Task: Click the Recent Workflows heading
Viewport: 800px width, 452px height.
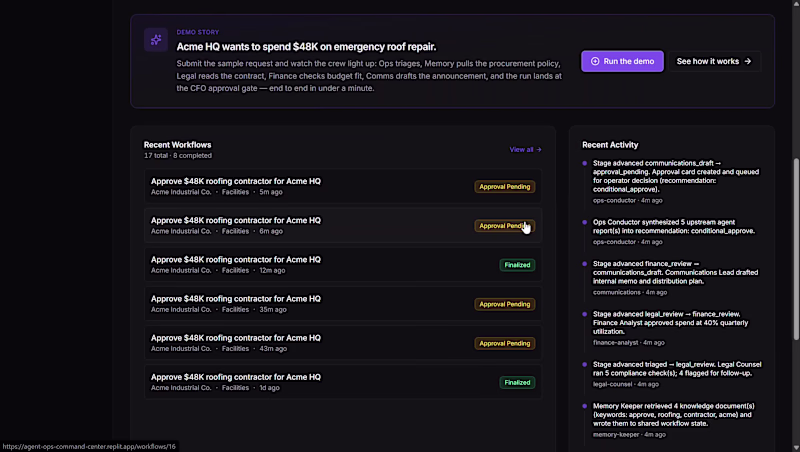Action: click(177, 145)
